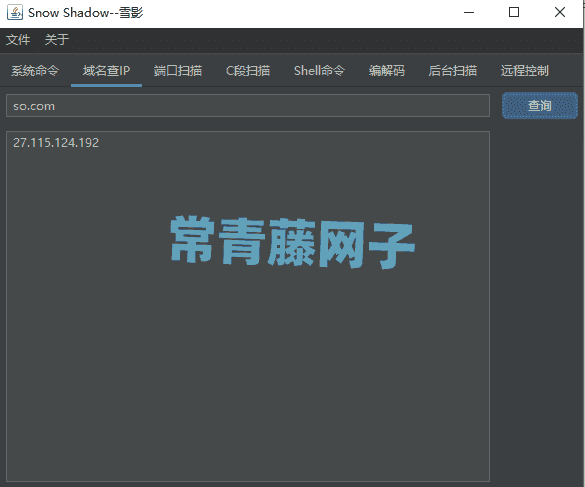Click the 查询 query button

[539, 106]
